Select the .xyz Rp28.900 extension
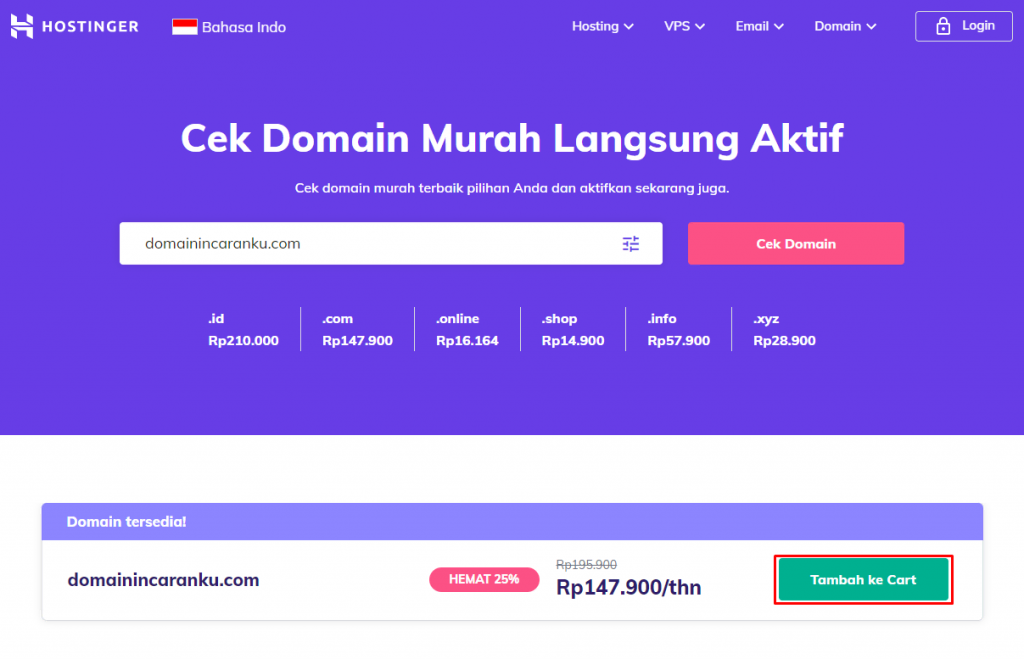This screenshot has height=659, width=1024. click(x=784, y=329)
